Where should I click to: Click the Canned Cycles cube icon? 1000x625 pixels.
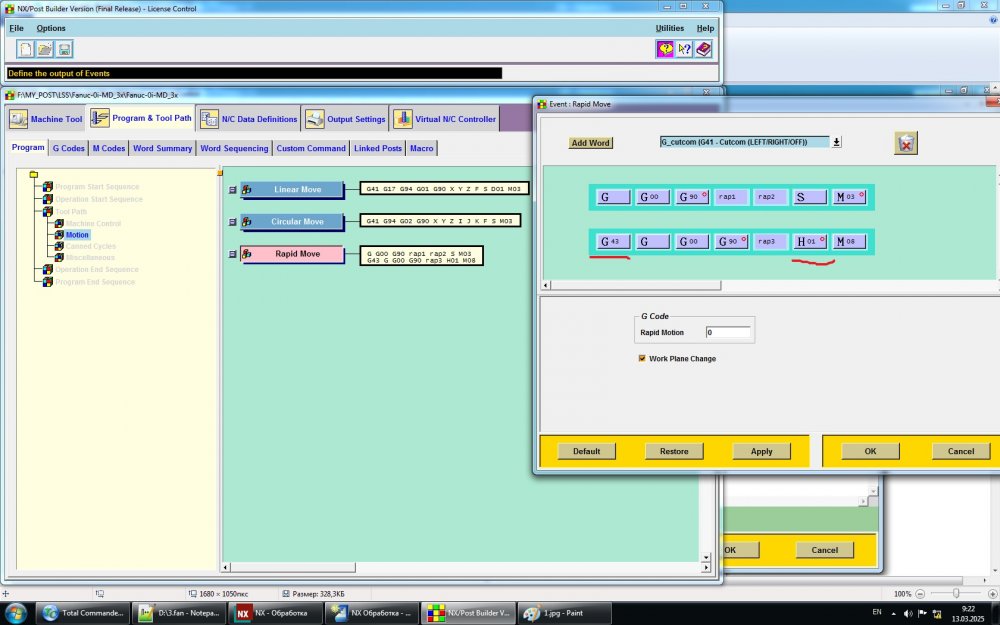[x=59, y=246]
